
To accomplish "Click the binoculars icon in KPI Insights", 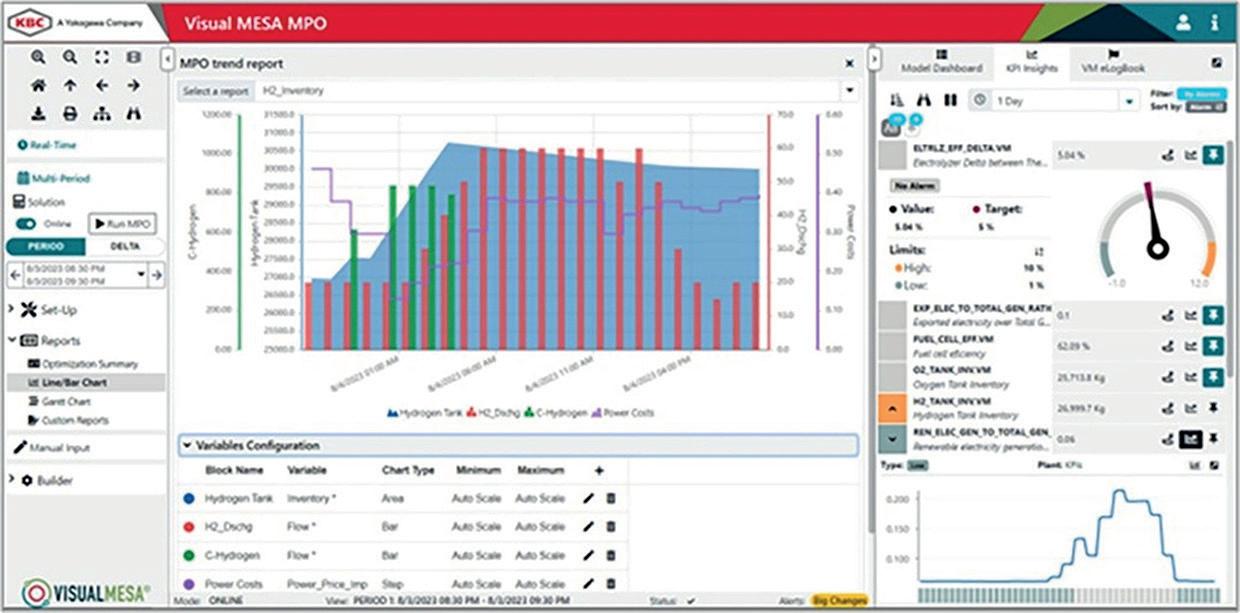I will click(924, 100).
